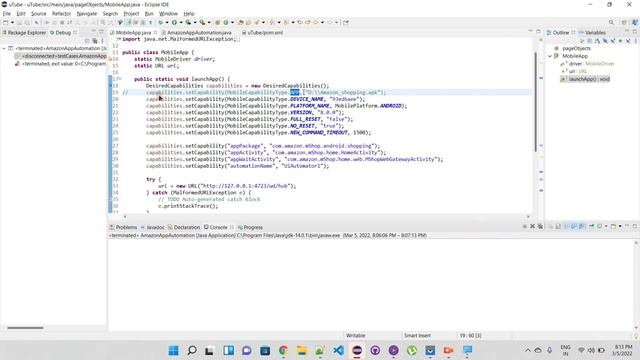
Task: Click the editor horizontal scrollbar
Action: click(327, 216)
